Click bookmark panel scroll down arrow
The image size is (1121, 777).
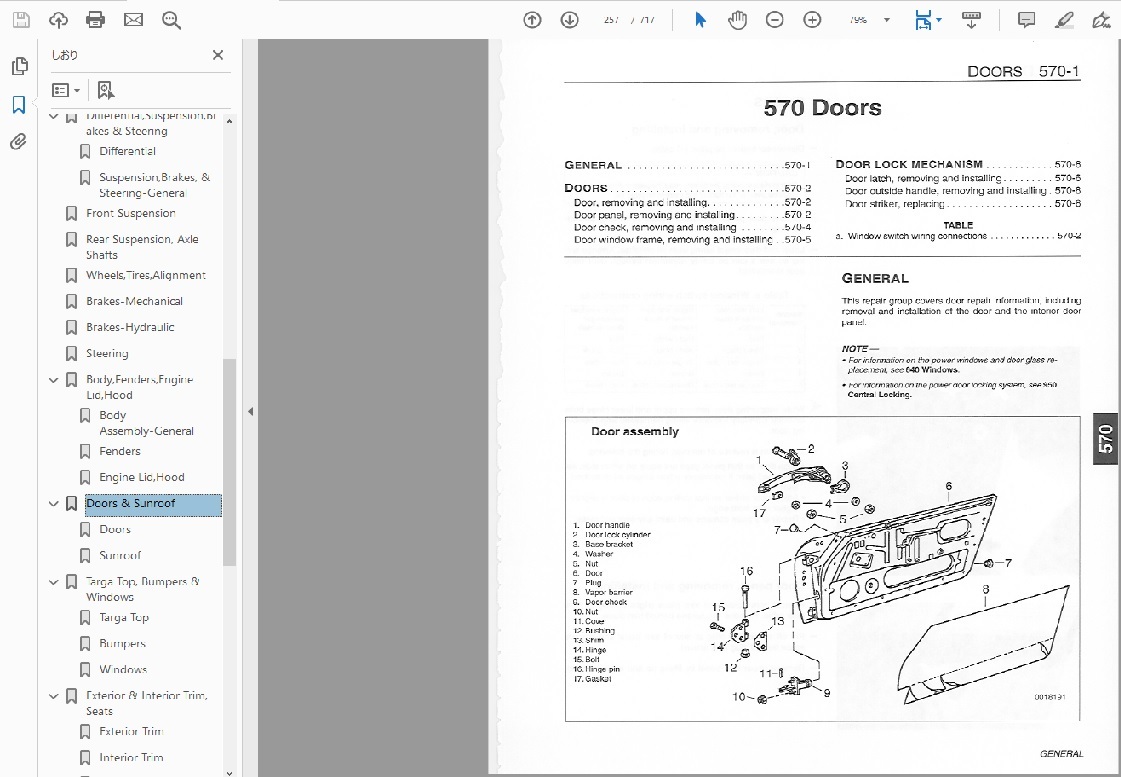tap(229, 772)
